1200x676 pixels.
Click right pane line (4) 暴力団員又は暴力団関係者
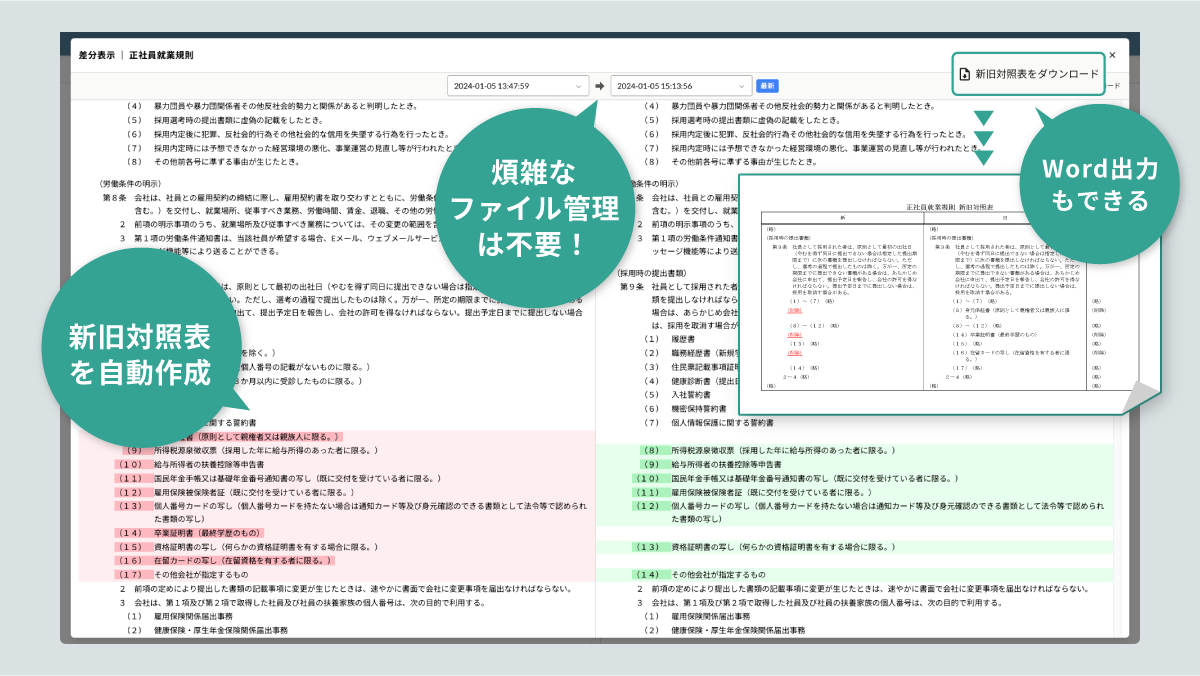[790, 105]
